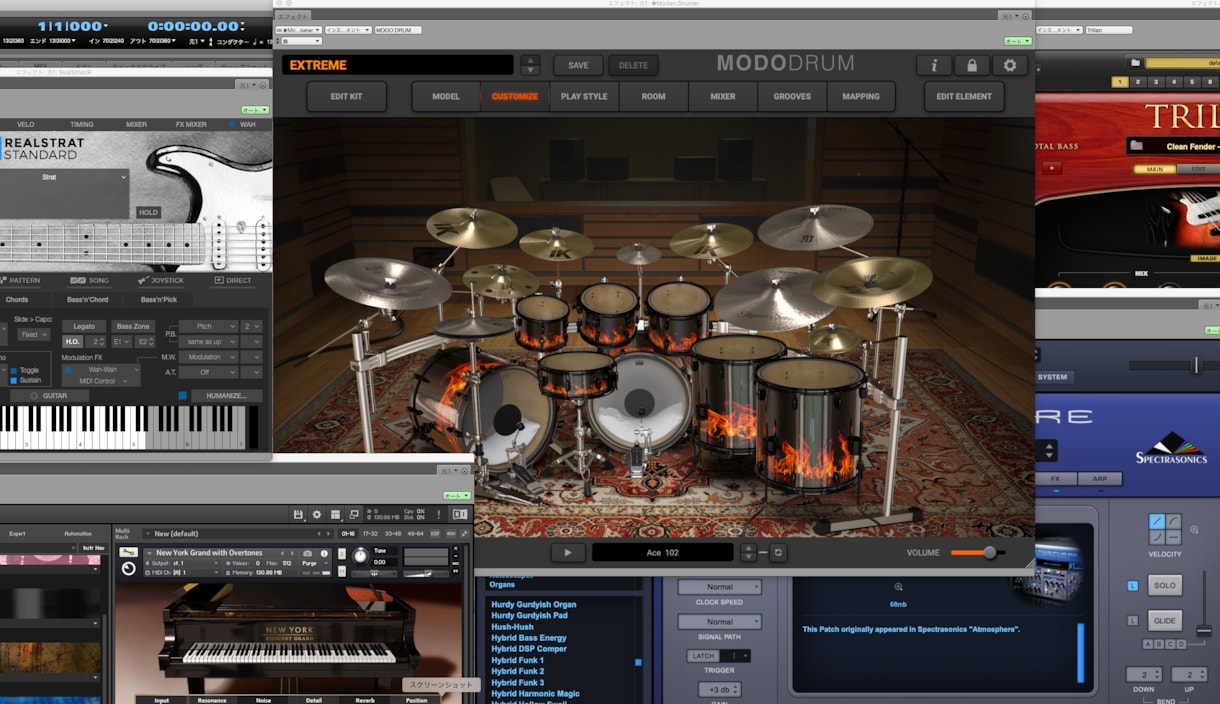Viewport: 1220px width, 704px height.
Task: Select the Bass'n'Chord tab in RealStrat
Action: pos(88,300)
